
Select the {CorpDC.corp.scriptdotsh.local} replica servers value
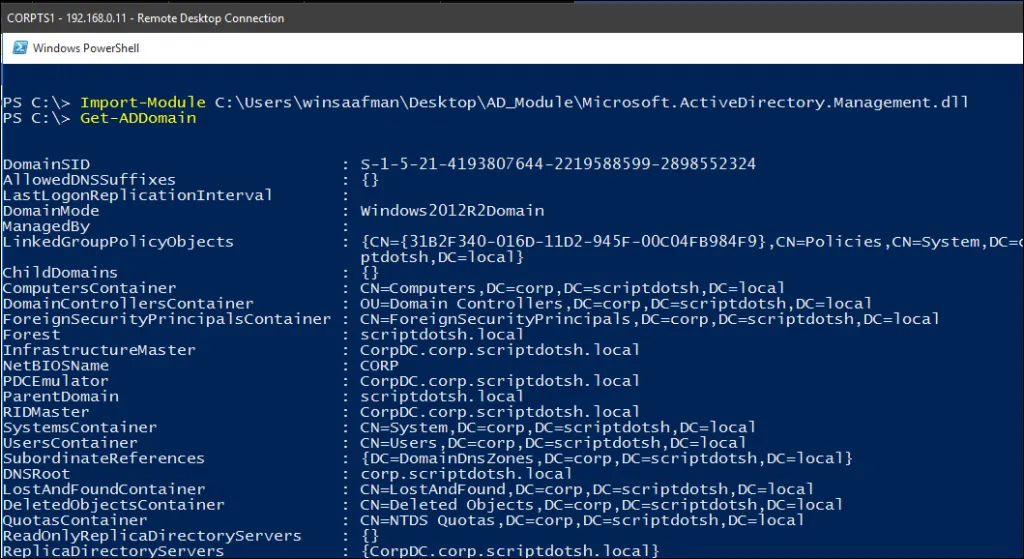pyautogui.click(x=510, y=551)
